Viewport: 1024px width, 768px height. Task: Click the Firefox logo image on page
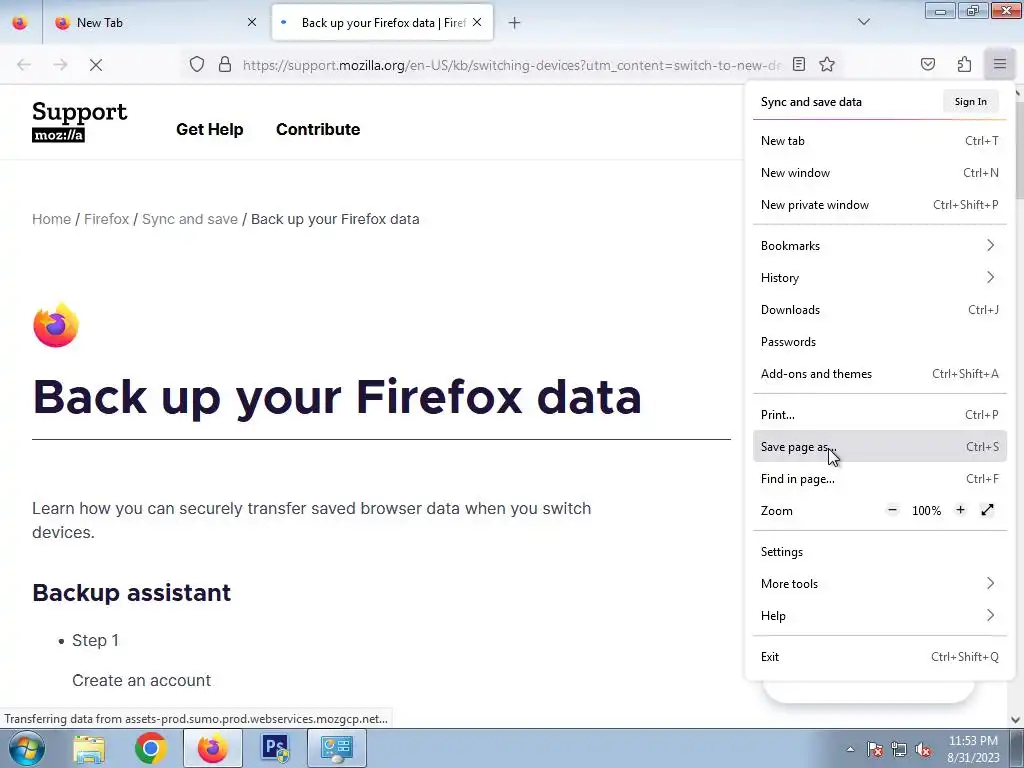56,325
